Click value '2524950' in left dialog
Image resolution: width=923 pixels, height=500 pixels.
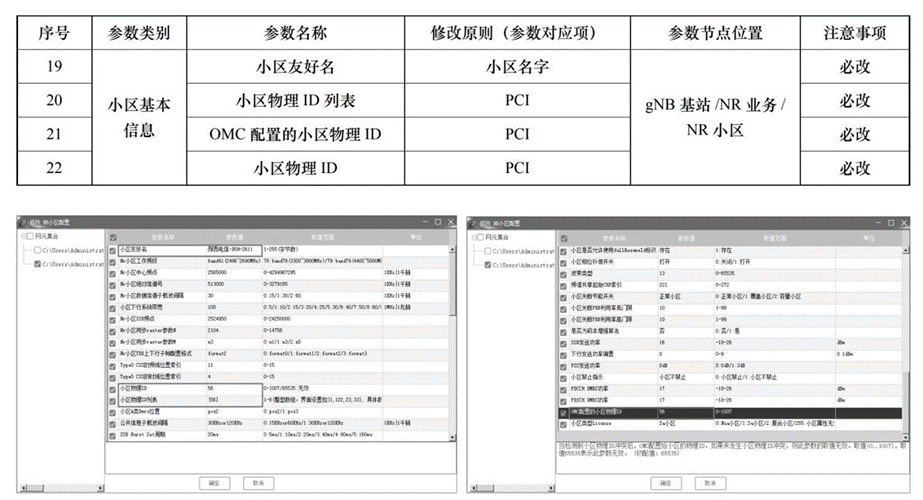217,319
